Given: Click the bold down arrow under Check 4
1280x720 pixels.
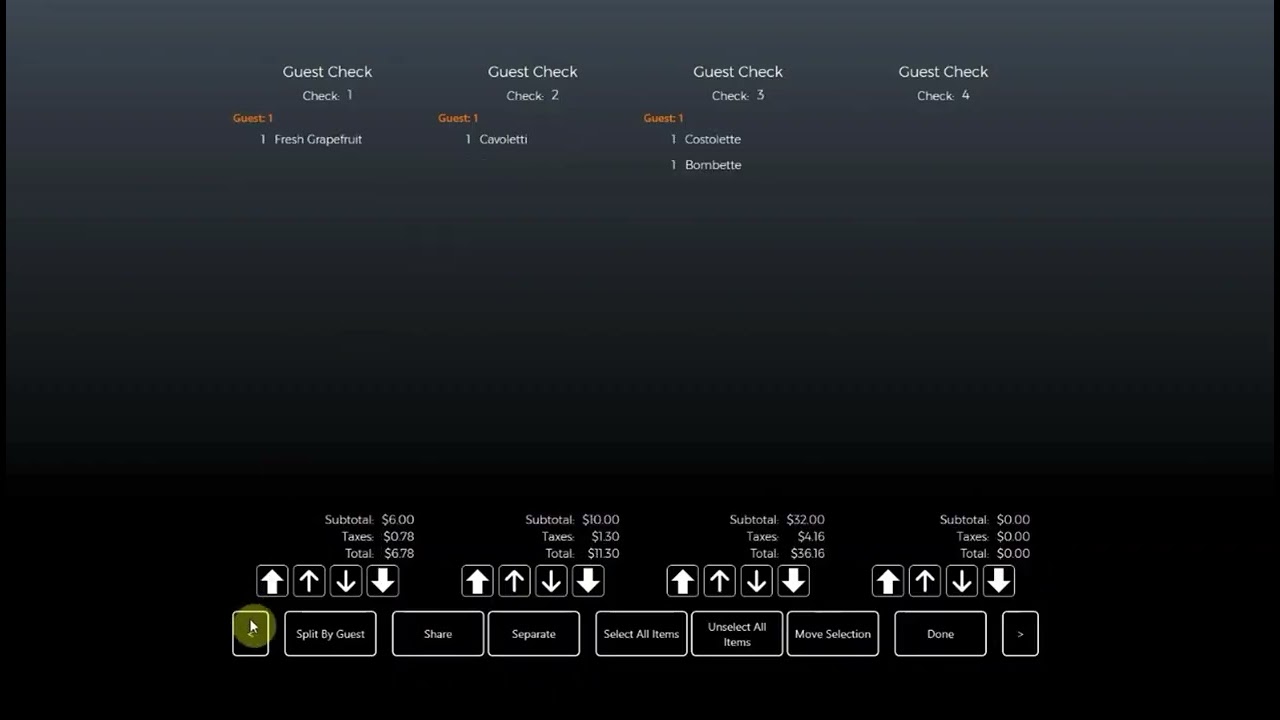Looking at the screenshot, I should tap(999, 581).
